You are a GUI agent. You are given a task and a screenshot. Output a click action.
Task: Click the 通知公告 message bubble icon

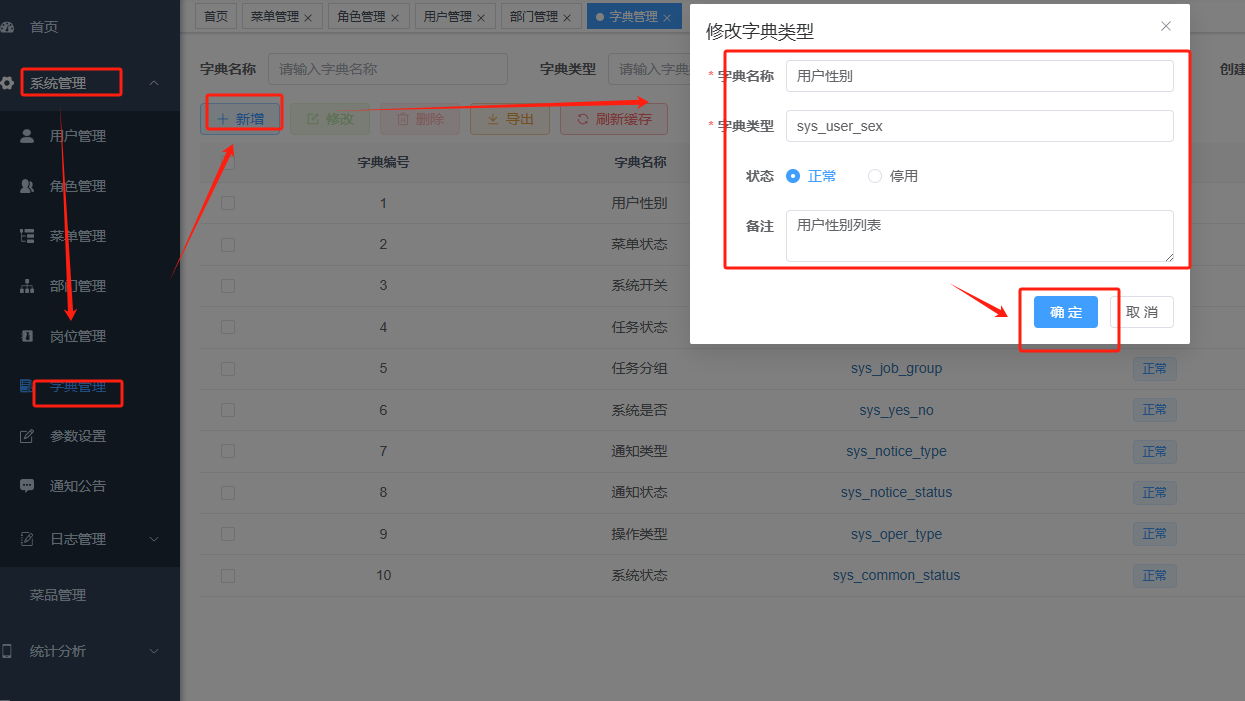pos(27,486)
